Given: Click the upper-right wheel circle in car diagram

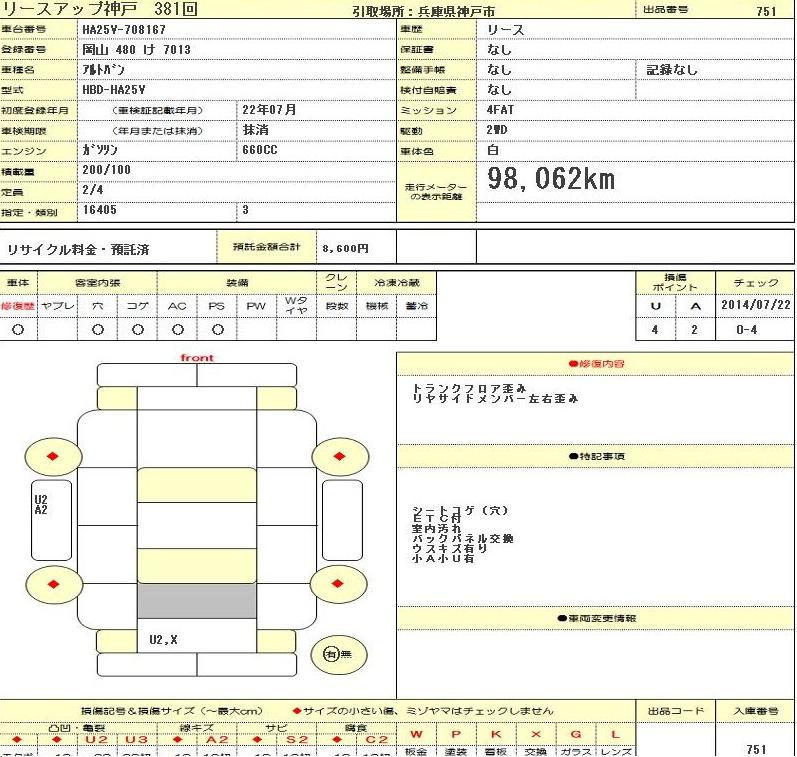Looking at the screenshot, I should [340, 456].
